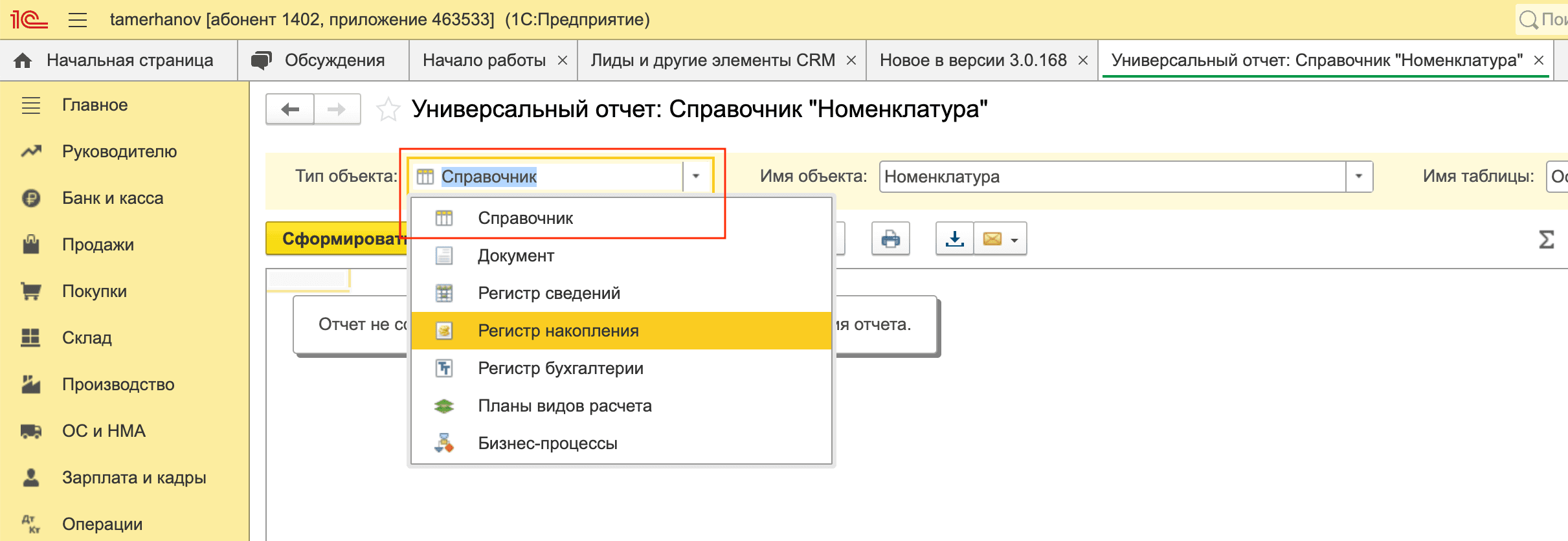Go back with the left arrow
This screenshot has height=541, width=1568.
pos(290,109)
